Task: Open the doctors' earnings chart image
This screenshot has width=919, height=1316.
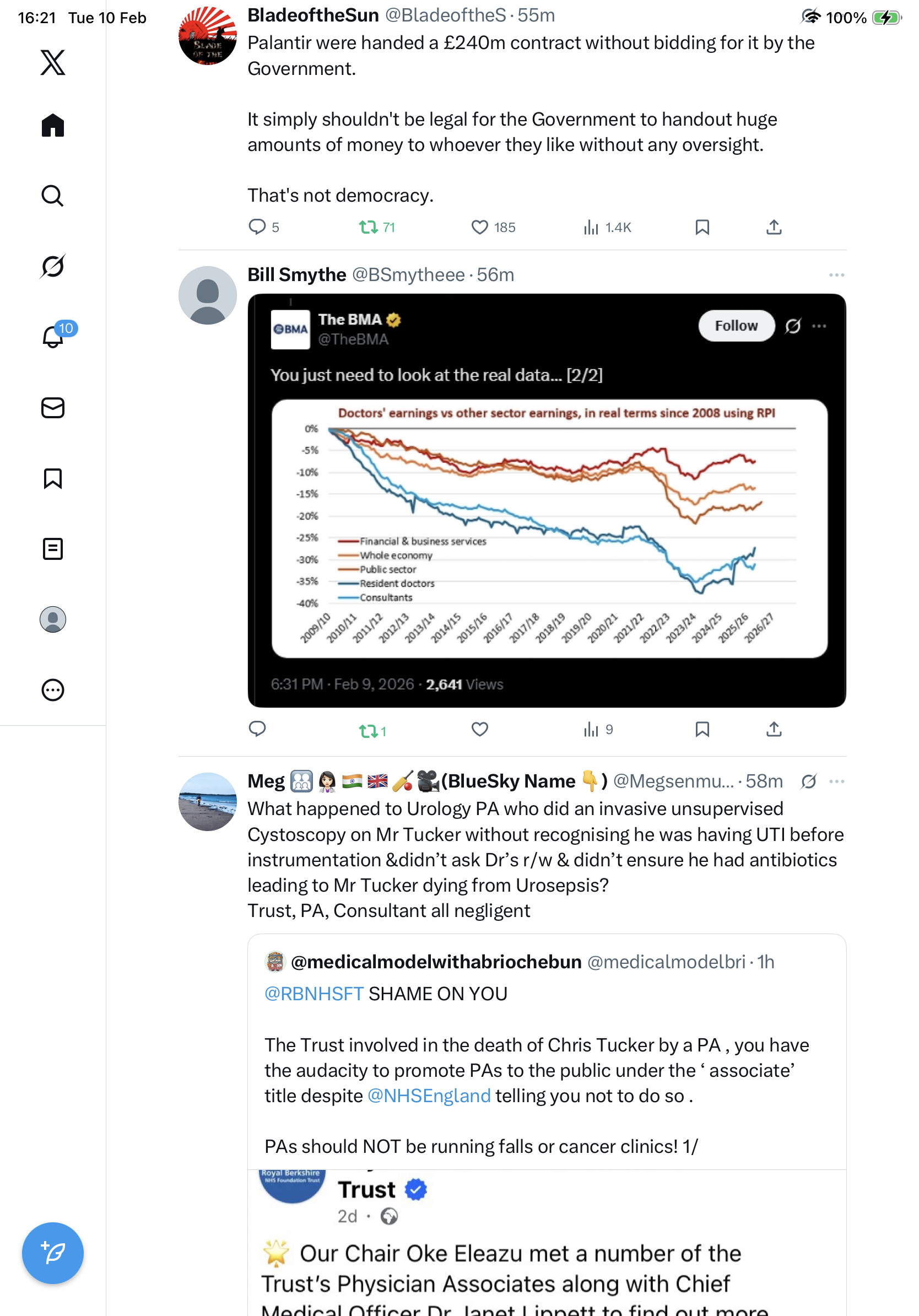Action: (x=549, y=528)
